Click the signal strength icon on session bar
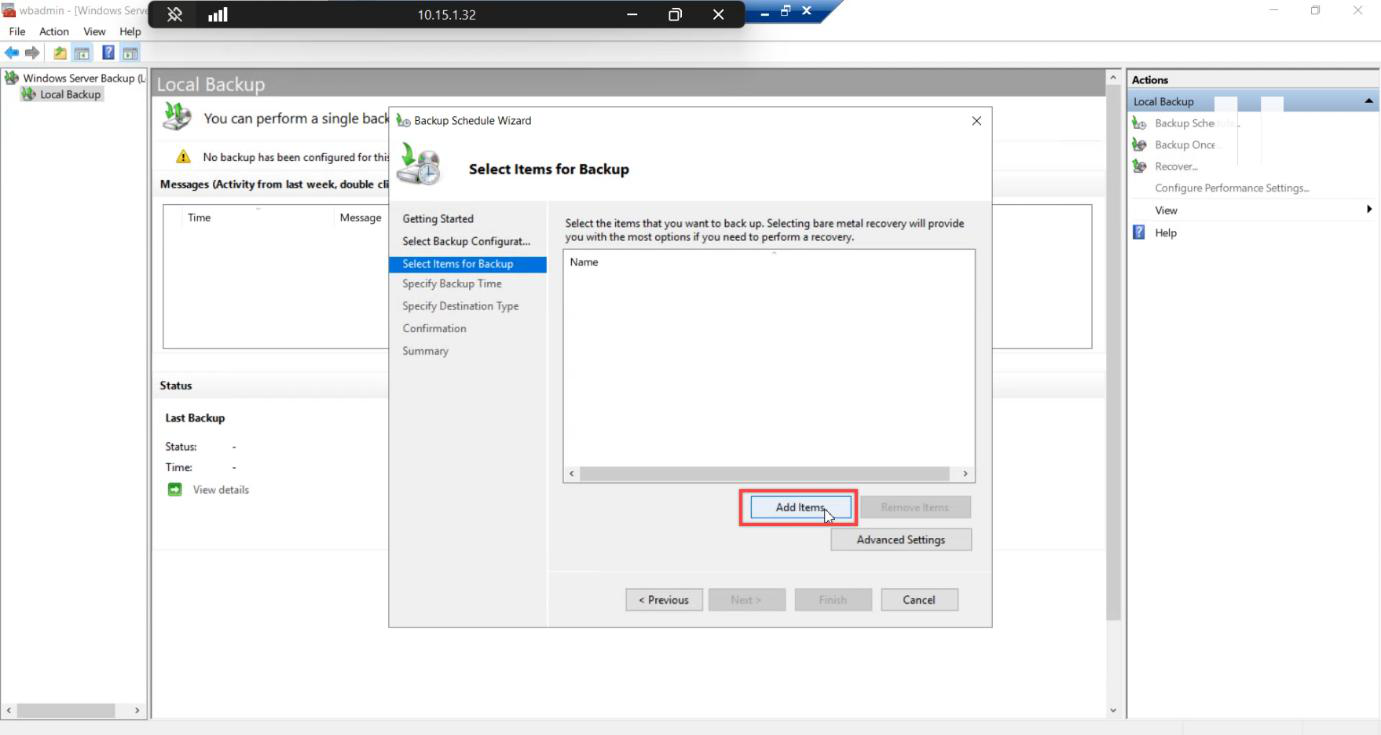1381x735 pixels. (x=217, y=15)
